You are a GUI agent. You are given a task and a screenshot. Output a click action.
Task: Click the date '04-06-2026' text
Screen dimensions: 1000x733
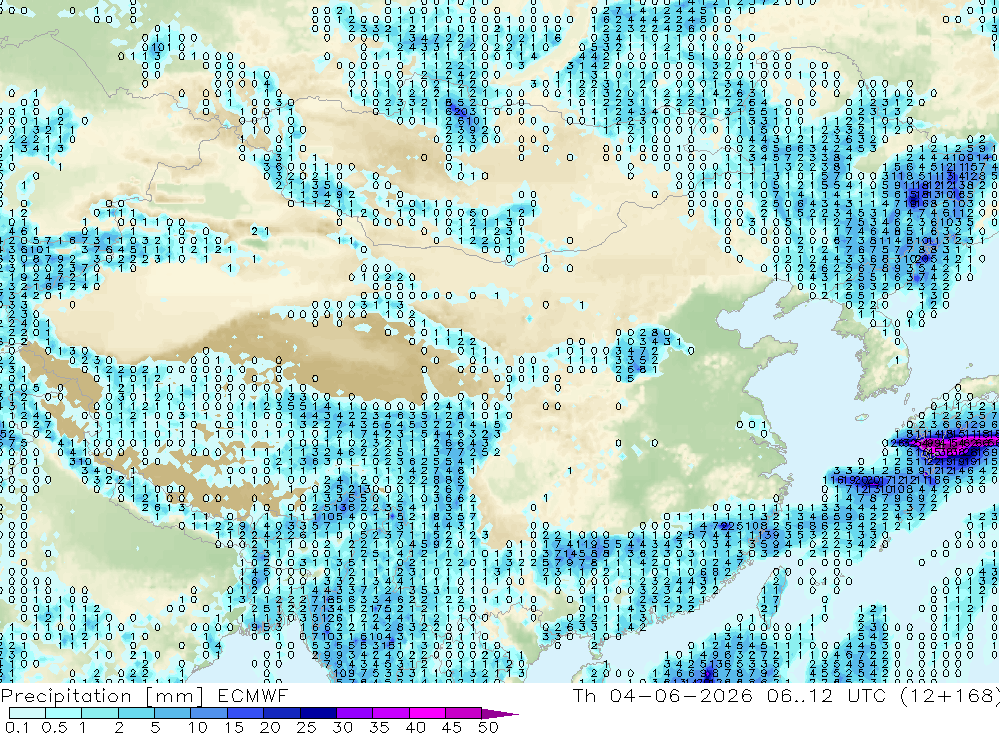point(680,695)
